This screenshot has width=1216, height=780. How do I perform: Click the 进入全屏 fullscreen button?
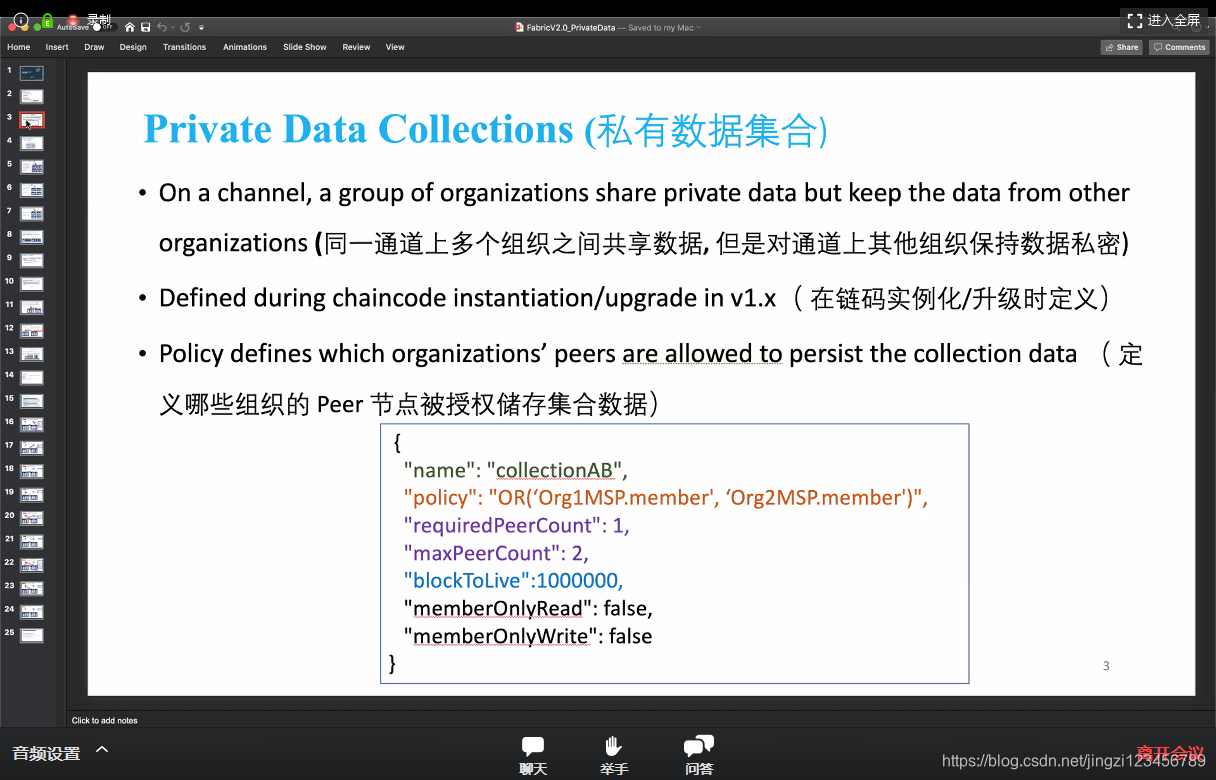(1164, 20)
